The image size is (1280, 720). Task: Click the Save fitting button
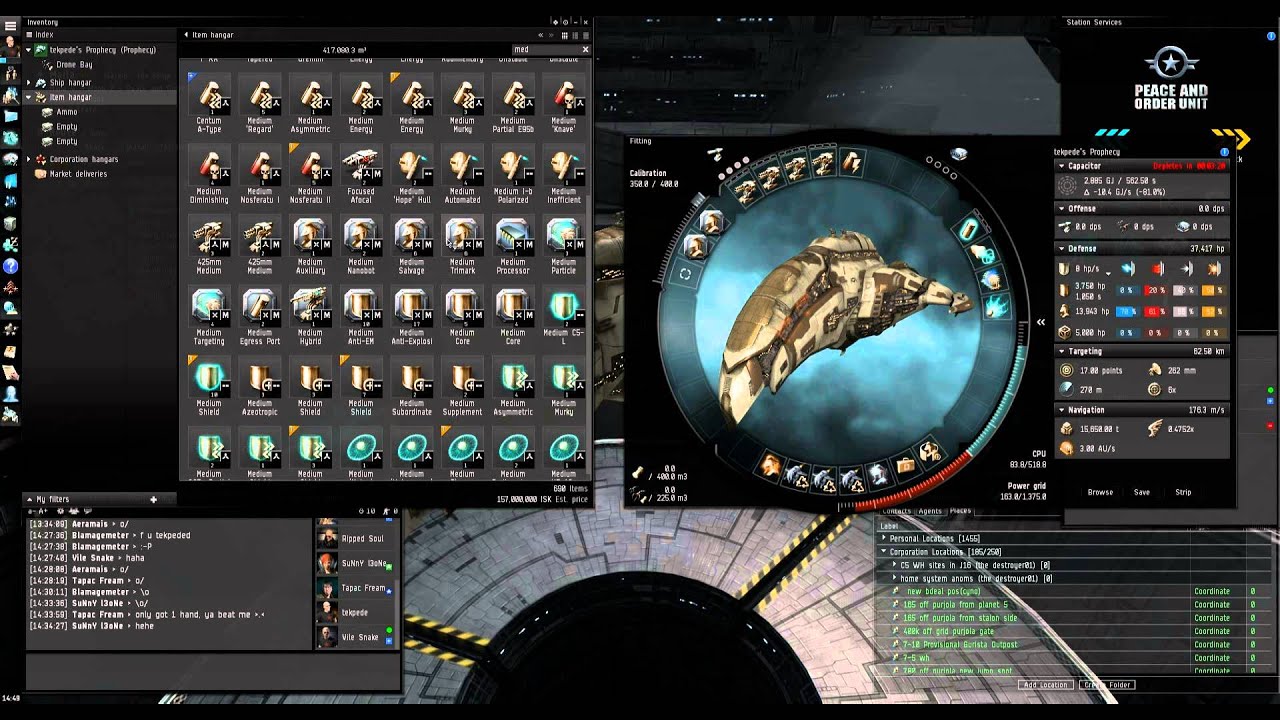1142,492
